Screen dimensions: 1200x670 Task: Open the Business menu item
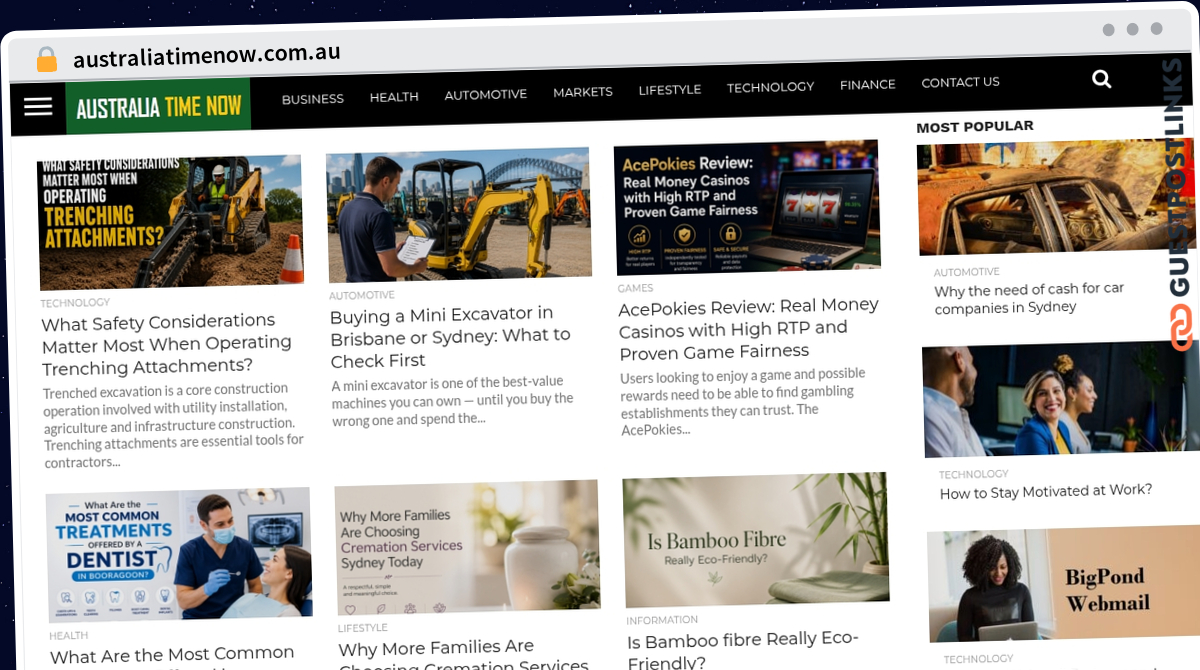pyautogui.click(x=313, y=99)
